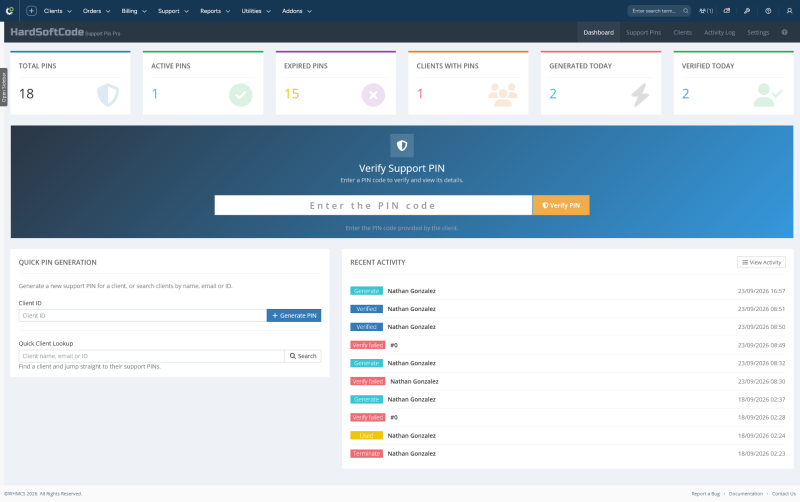800x502 pixels.
Task: Click Nathan Gonzalez in the 16:57 Generate row
Action: (411, 291)
